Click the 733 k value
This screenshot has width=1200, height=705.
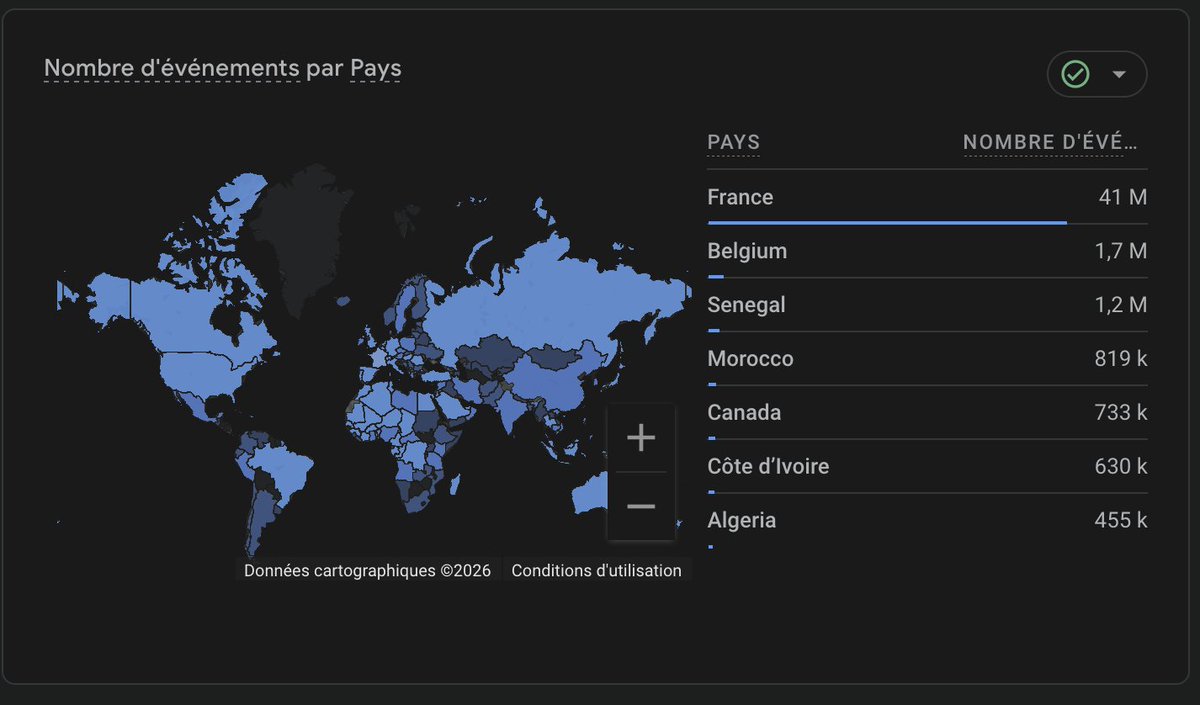click(x=1121, y=413)
